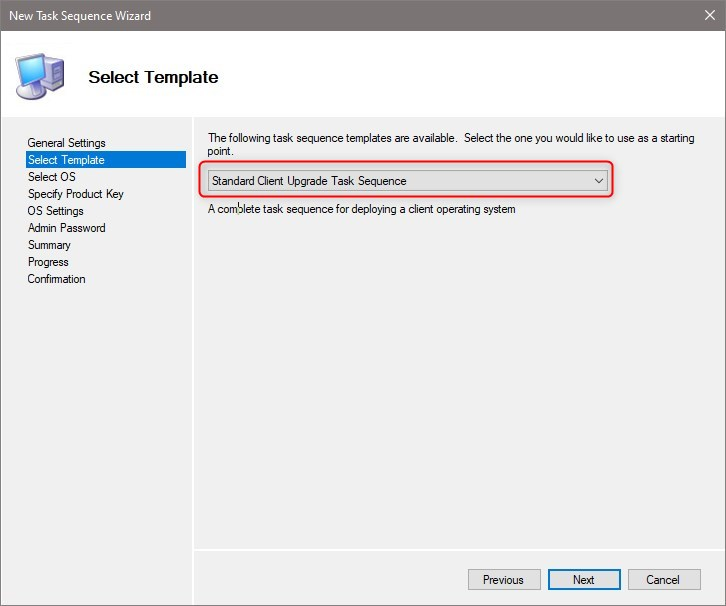This screenshot has width=726, height=606.
Task: Click the computer wizard icon in header
Action: click(40, 76)
